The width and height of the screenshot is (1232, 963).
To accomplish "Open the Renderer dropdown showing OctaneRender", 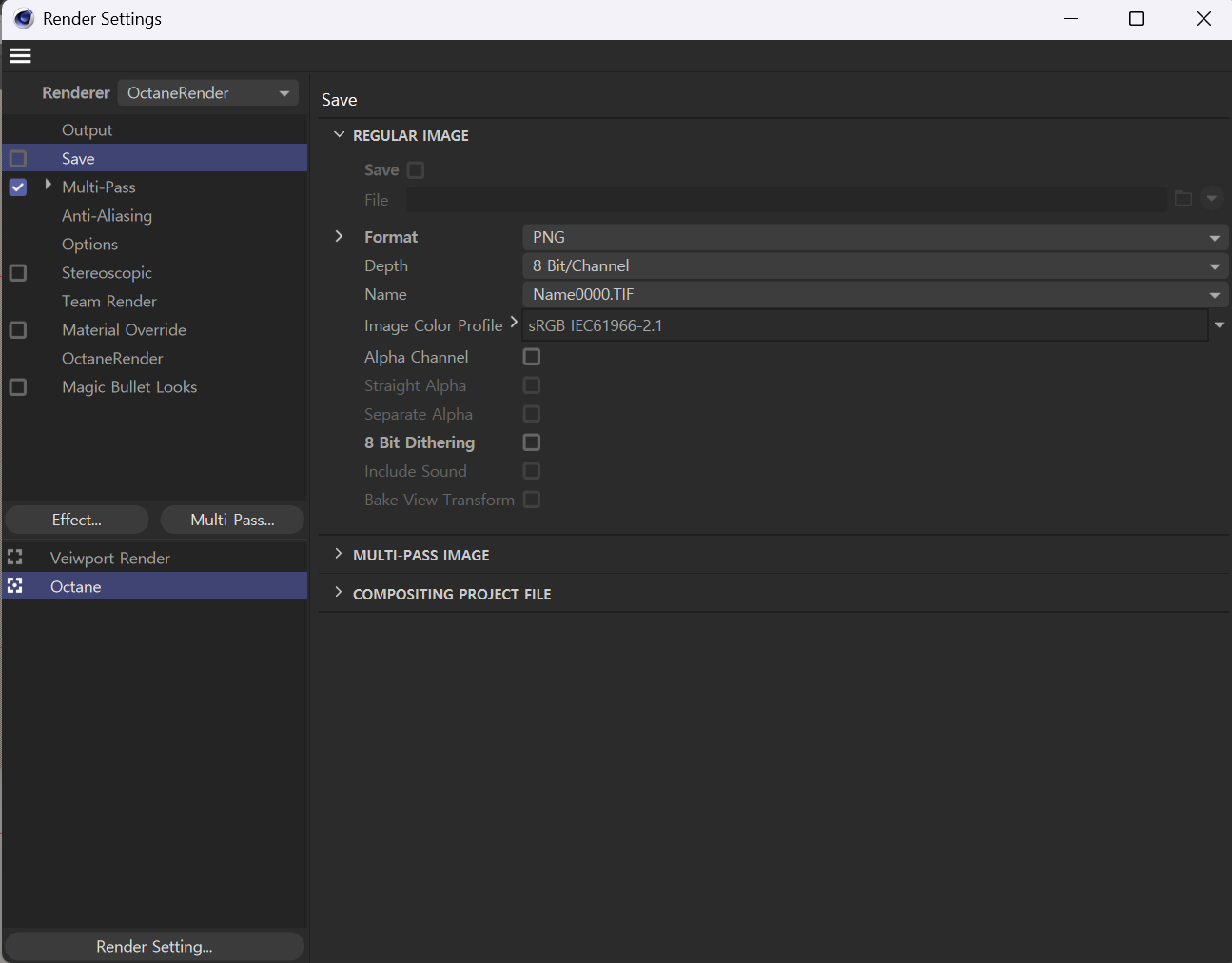I will (x=207, y=93).
